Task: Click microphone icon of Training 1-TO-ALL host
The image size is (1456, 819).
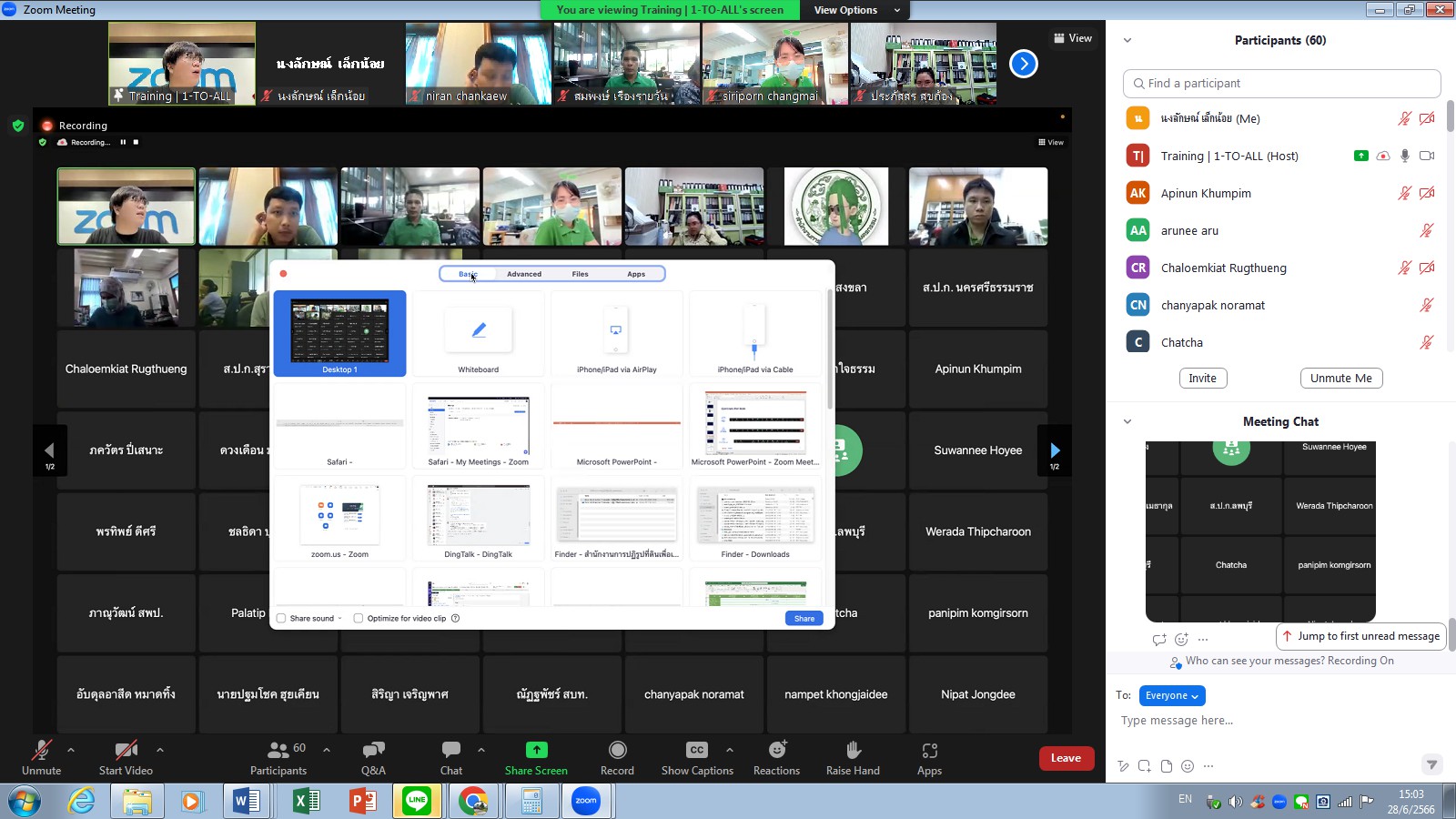Action: click(x=1405, y=156)
